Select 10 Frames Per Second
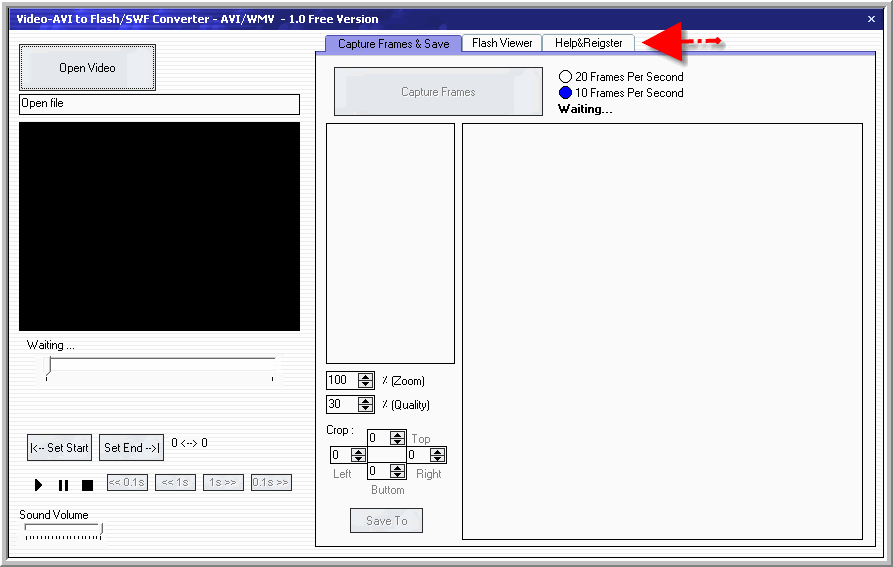Viewport: 893px width, 567px height. pos(565,93)
